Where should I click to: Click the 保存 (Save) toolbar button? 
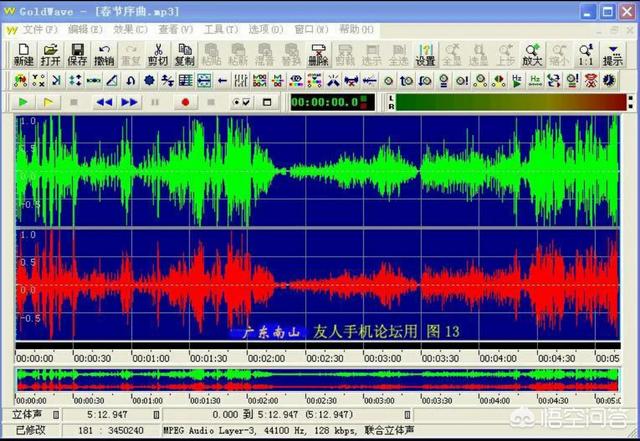click(x=77, y=55)
